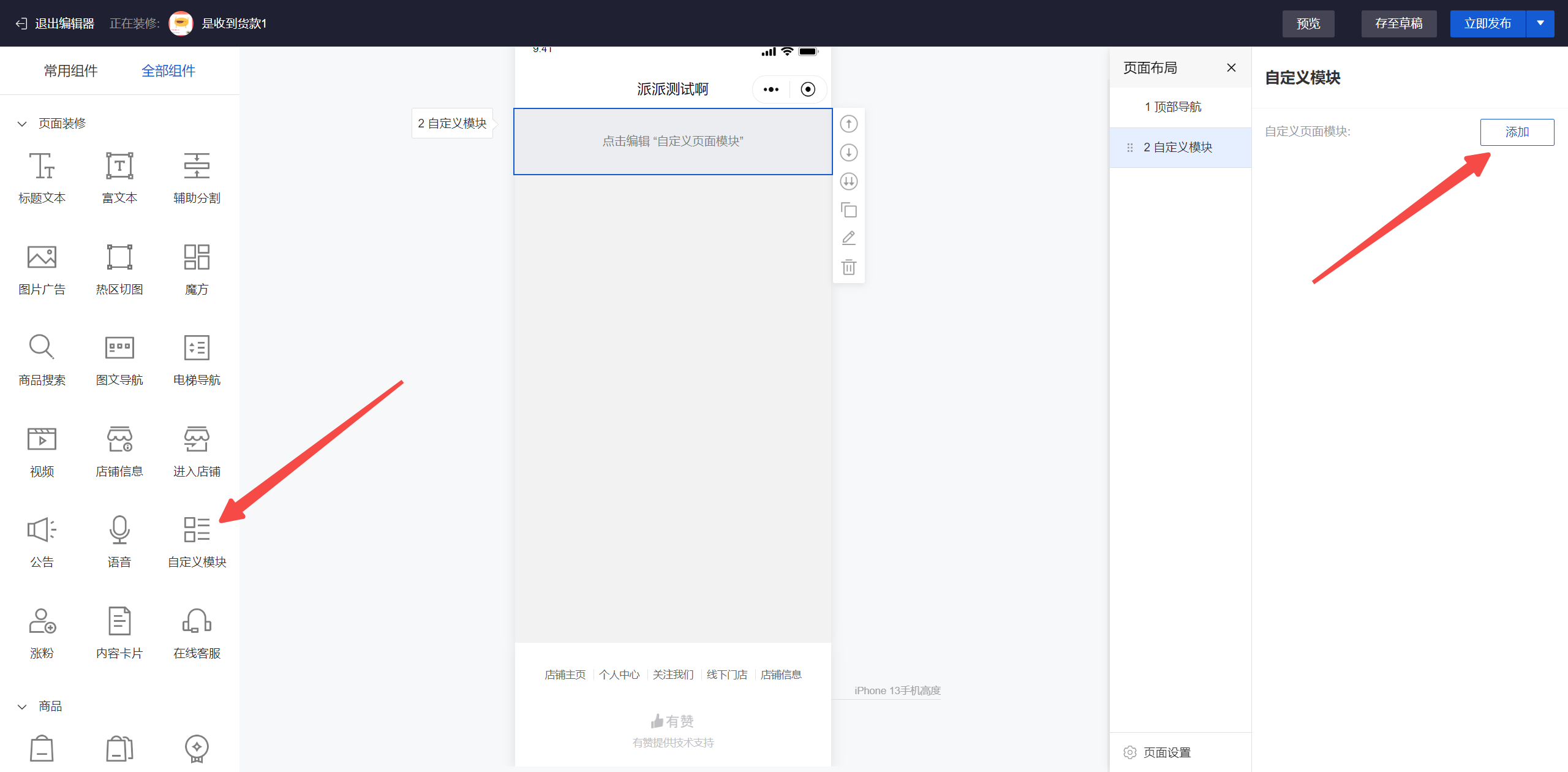
Task: Expand the 商品 section
Action: pyautogui.click(x=22, y=706)
